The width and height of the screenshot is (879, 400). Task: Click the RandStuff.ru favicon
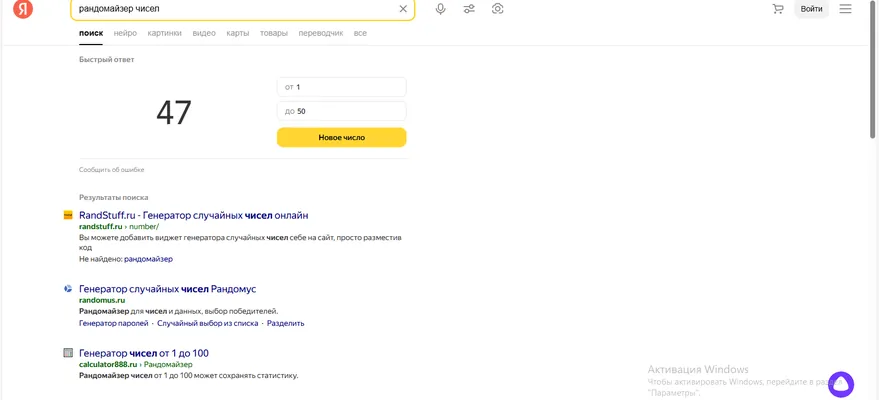(x=68, y=215)
